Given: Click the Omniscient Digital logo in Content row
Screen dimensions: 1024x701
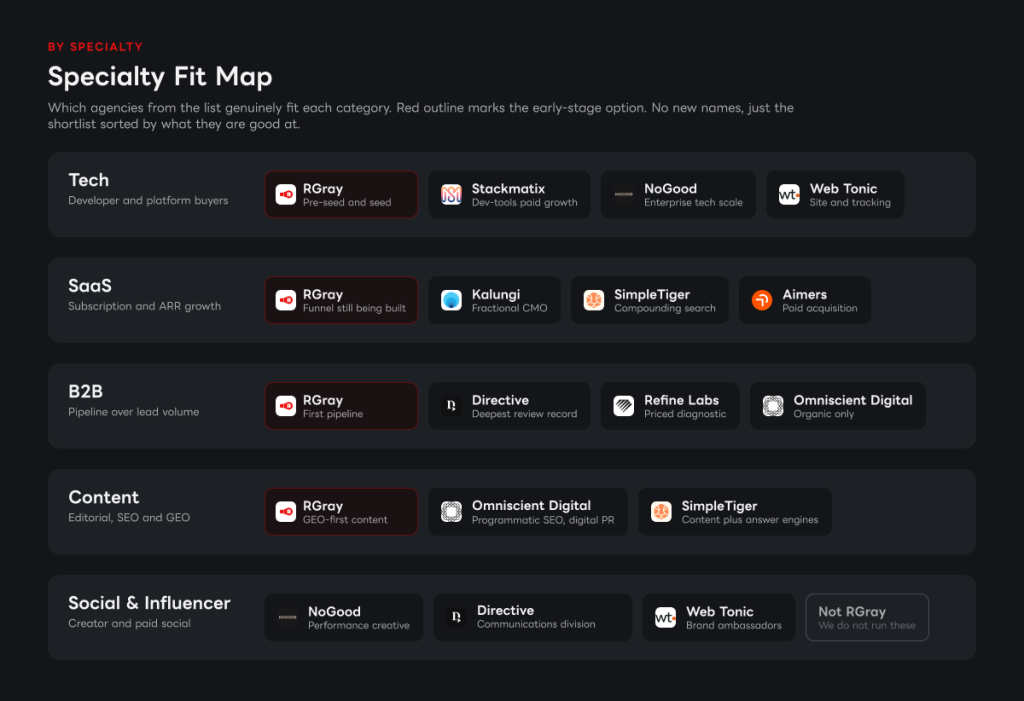Looking at the screenshot, I should point(451,512).
